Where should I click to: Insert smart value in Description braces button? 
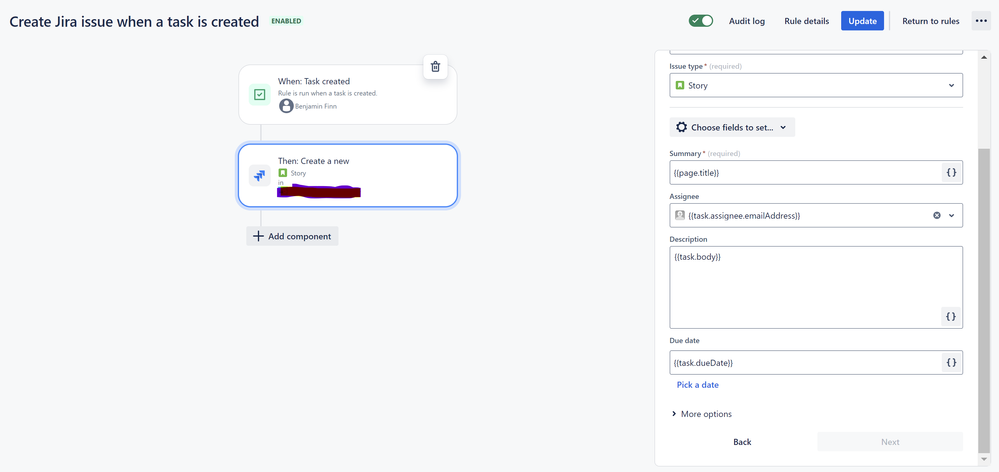[x=951, y=317]
